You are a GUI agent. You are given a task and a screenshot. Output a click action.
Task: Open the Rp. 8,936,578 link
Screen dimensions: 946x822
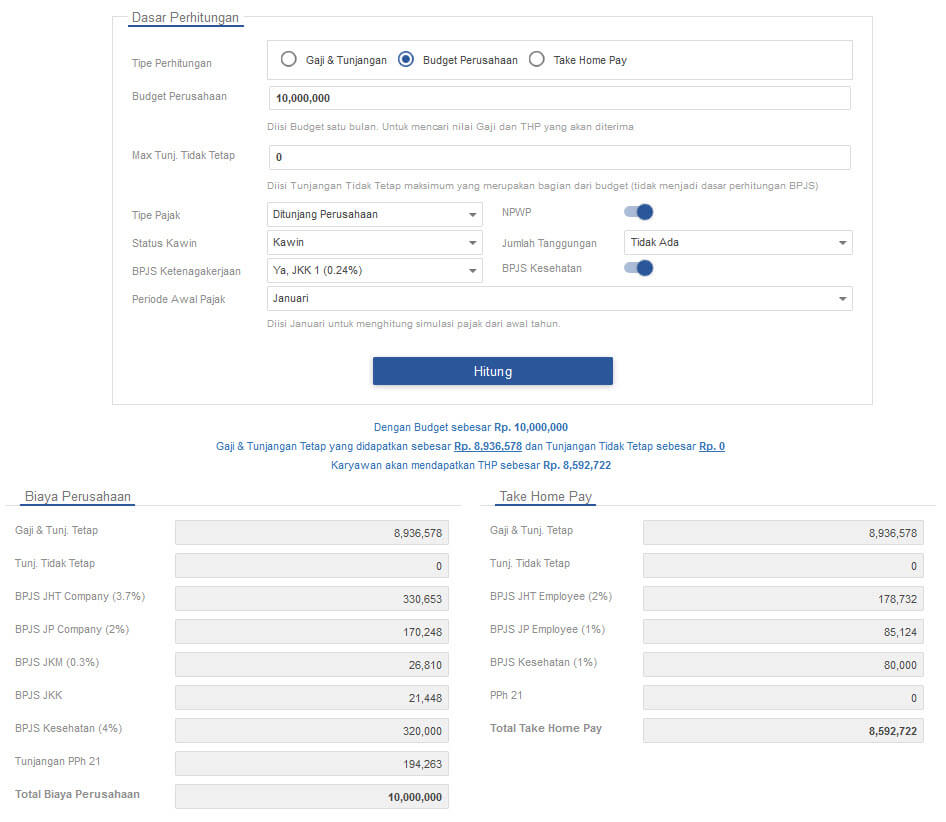[x=487, y=447]
